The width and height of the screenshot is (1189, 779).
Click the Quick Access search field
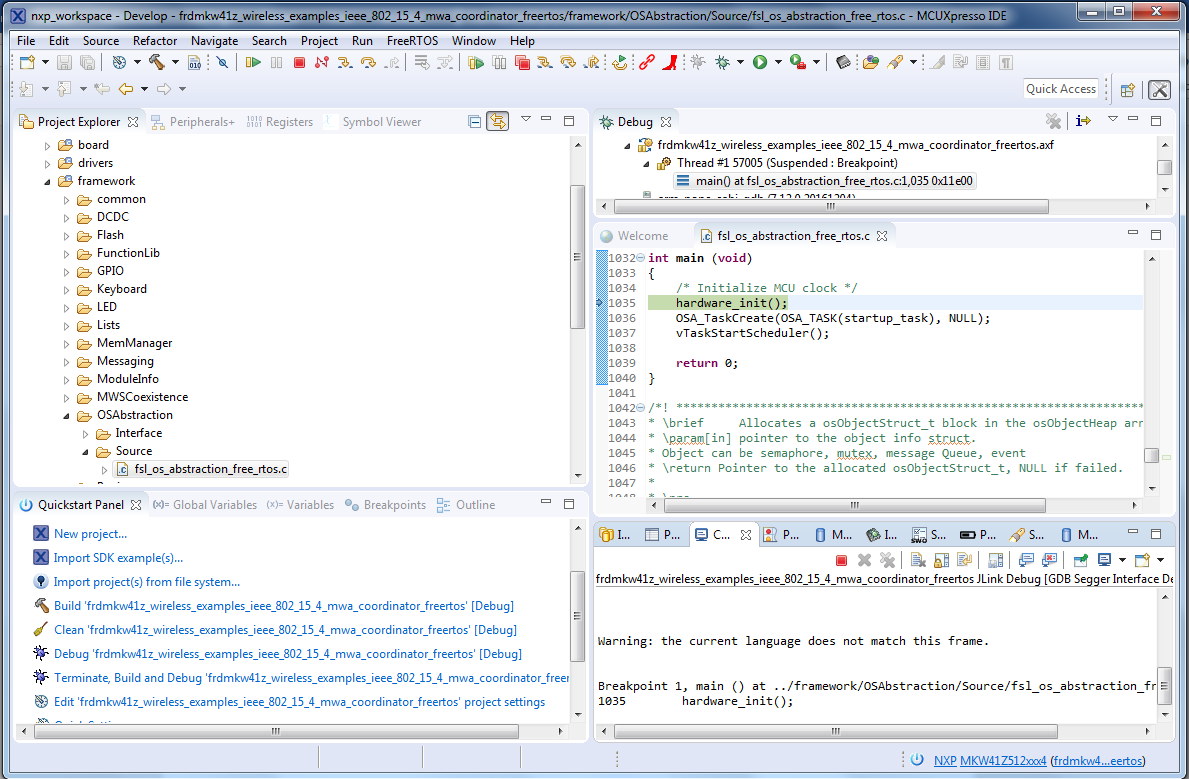pyautogui.click(x=1061, y=89)
